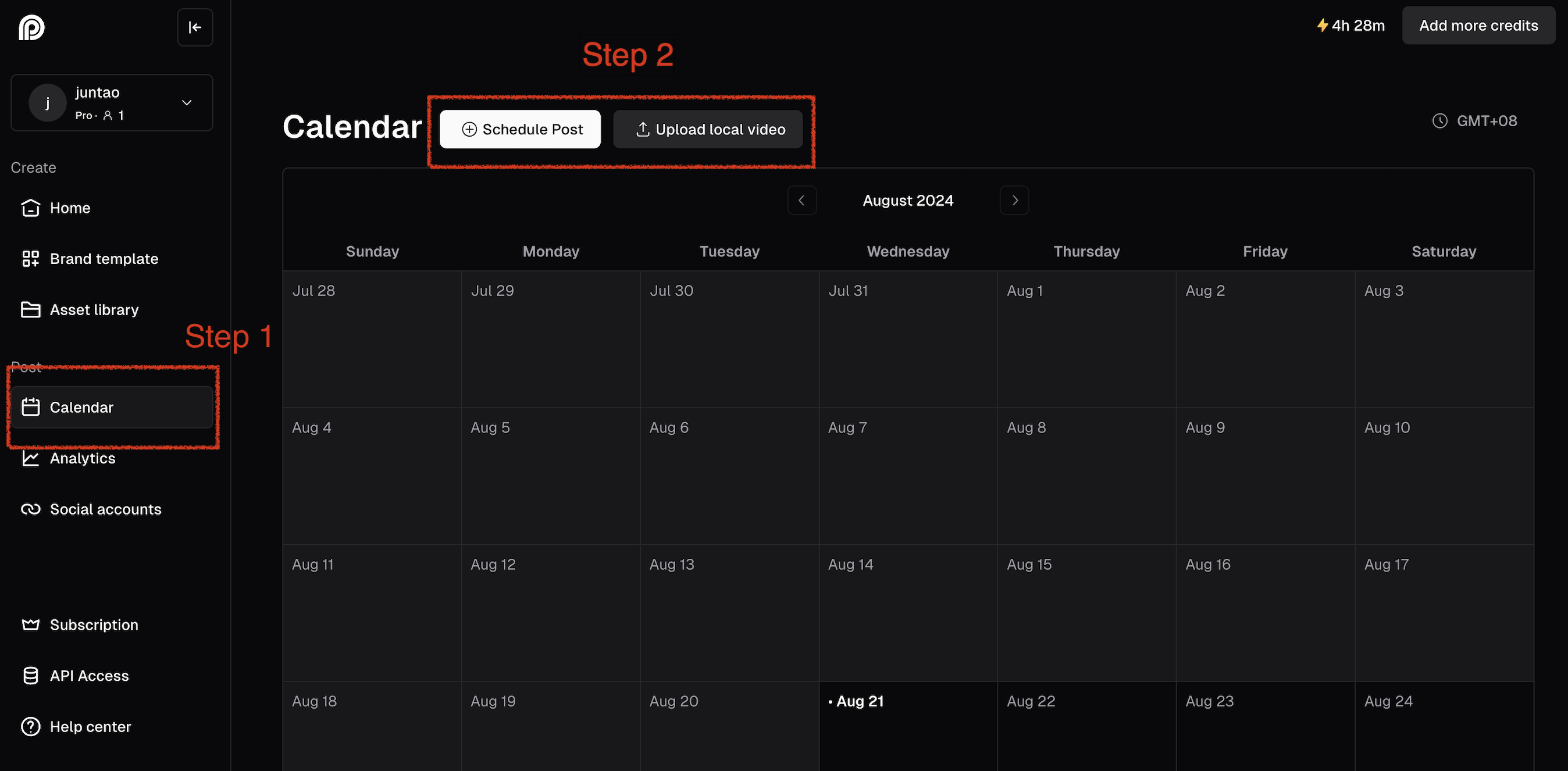Image resolution: width=1568 pixels, height=771 pixels.
Task: Select the Aug 3 calendar cell
Action: 1444,339
